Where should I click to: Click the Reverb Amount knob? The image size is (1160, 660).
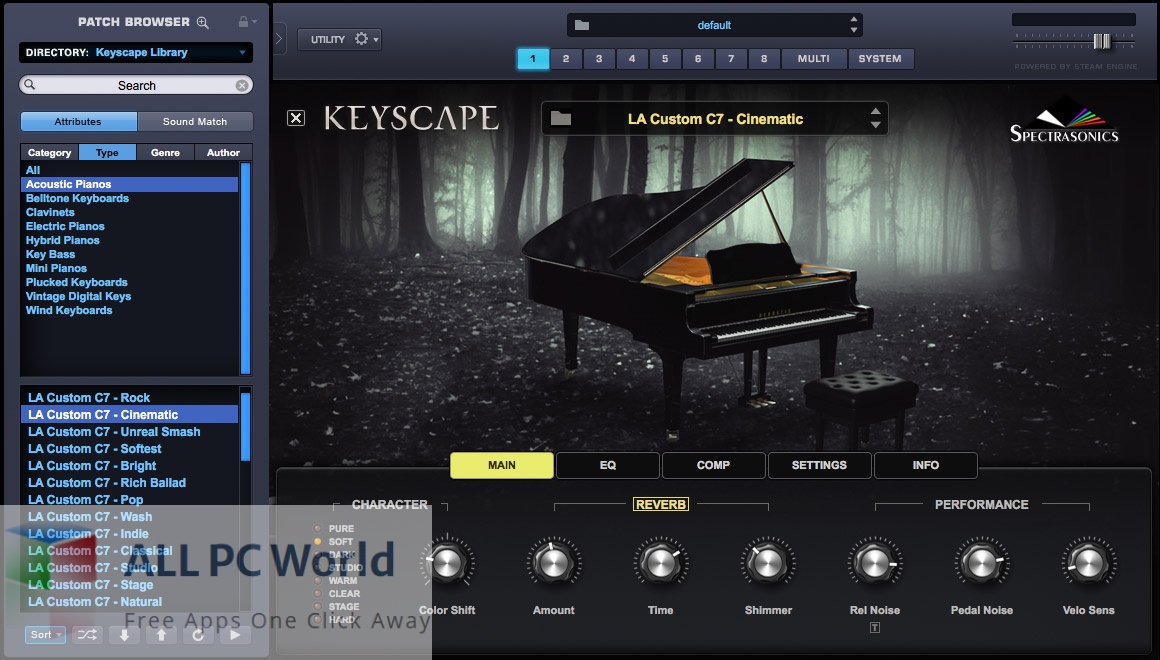click(x=553, y=563)
